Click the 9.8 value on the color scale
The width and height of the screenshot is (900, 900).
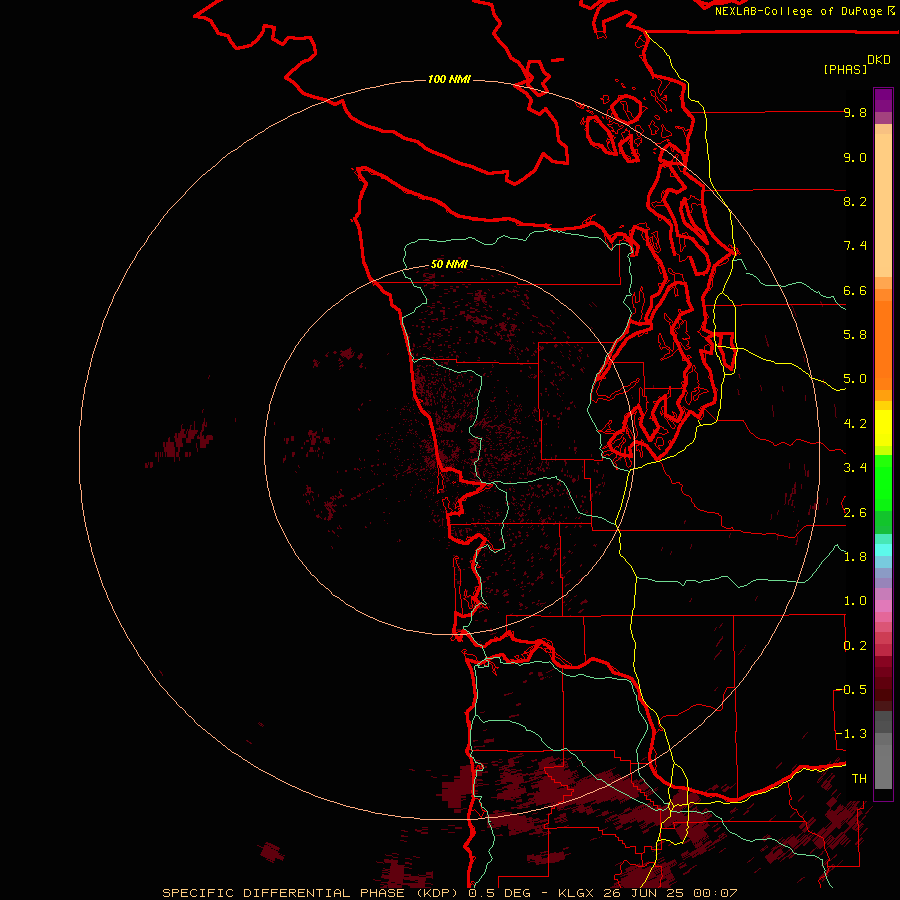(x=855, y=112)
